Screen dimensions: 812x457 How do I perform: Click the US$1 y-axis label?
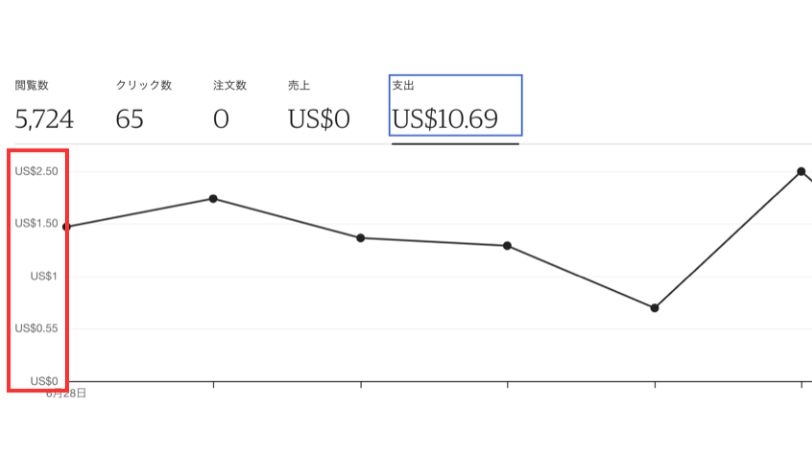pyautogui.click(x=44, y=276)
